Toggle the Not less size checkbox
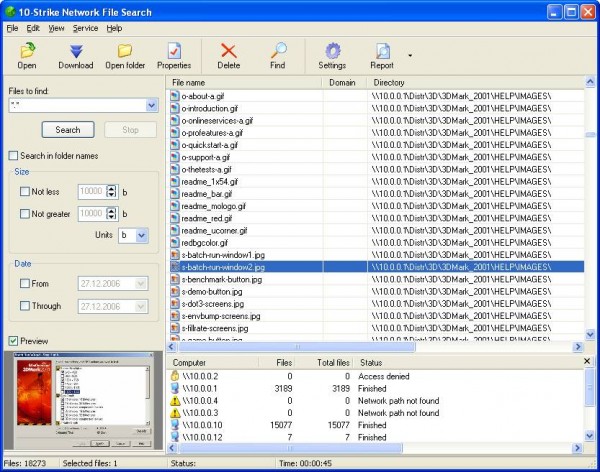Screen dimensions: 600x472 (26, 191)
